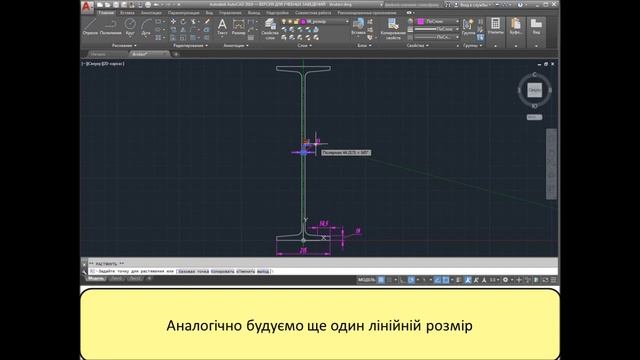Image resolution: width=640 pixels, height=360 pixels.
Task: Click Базовая точка command option
Action: 193,271
